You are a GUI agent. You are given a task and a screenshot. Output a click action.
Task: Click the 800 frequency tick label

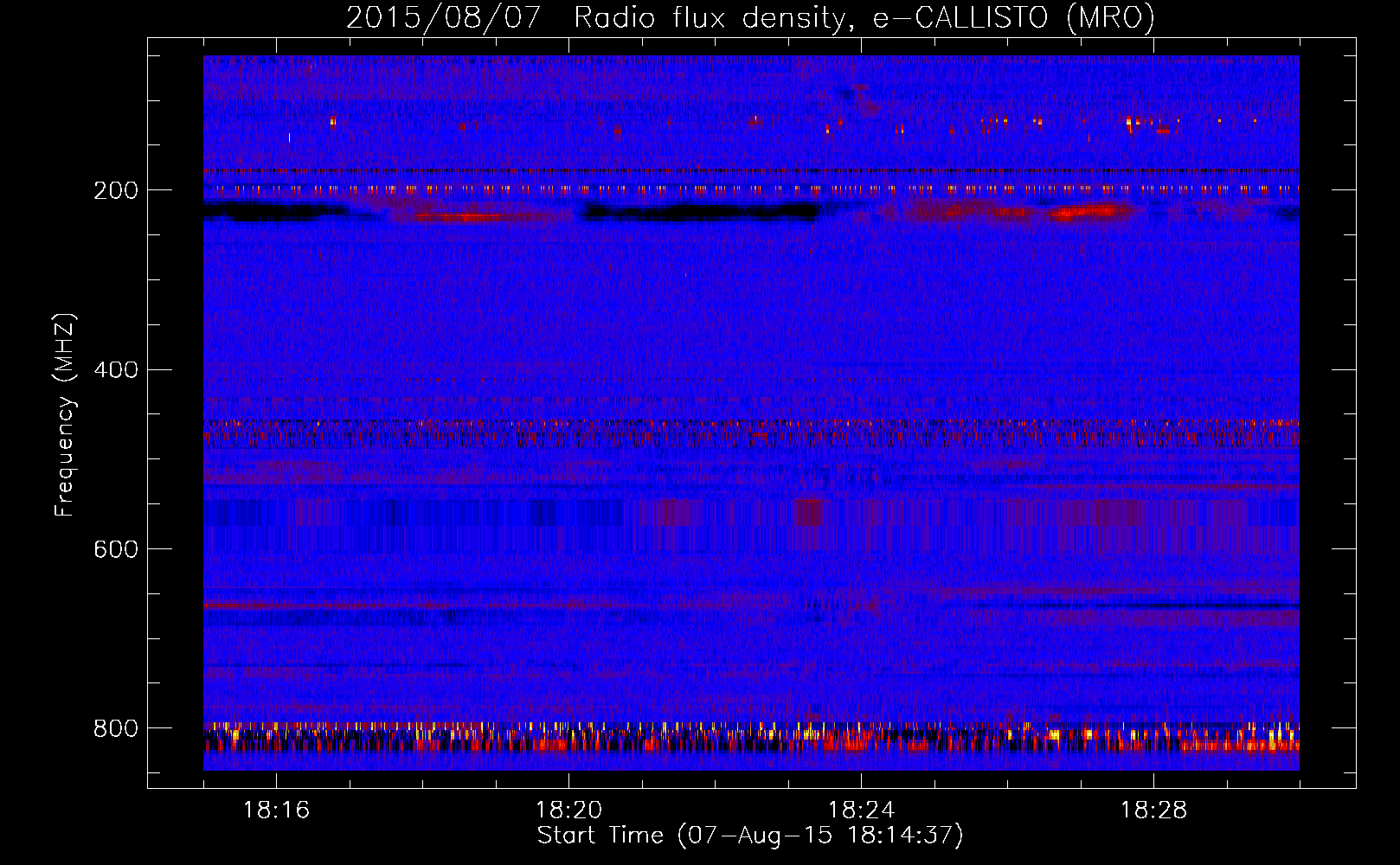[115, 728]
